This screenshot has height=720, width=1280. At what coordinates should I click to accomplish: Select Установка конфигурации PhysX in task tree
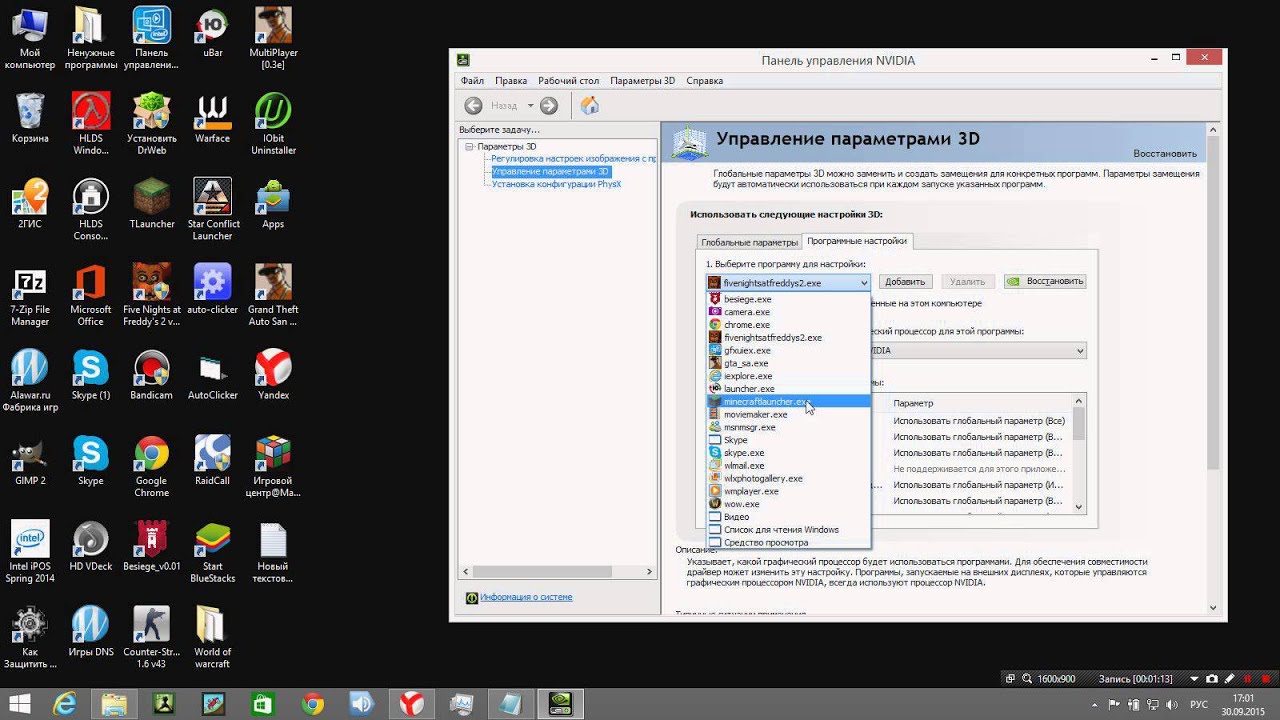click(x=556, y=184)
